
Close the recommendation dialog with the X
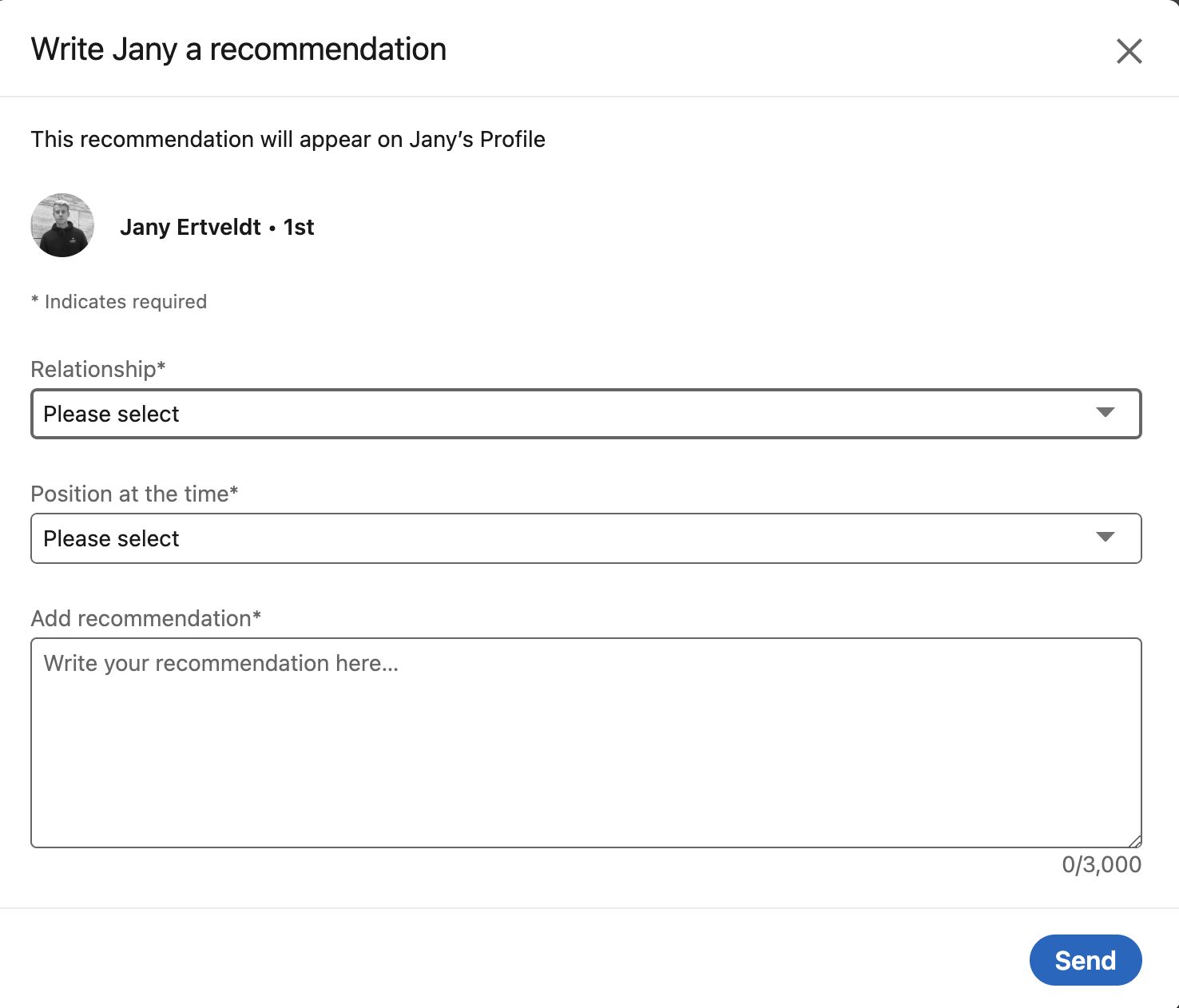[1129, 51]
